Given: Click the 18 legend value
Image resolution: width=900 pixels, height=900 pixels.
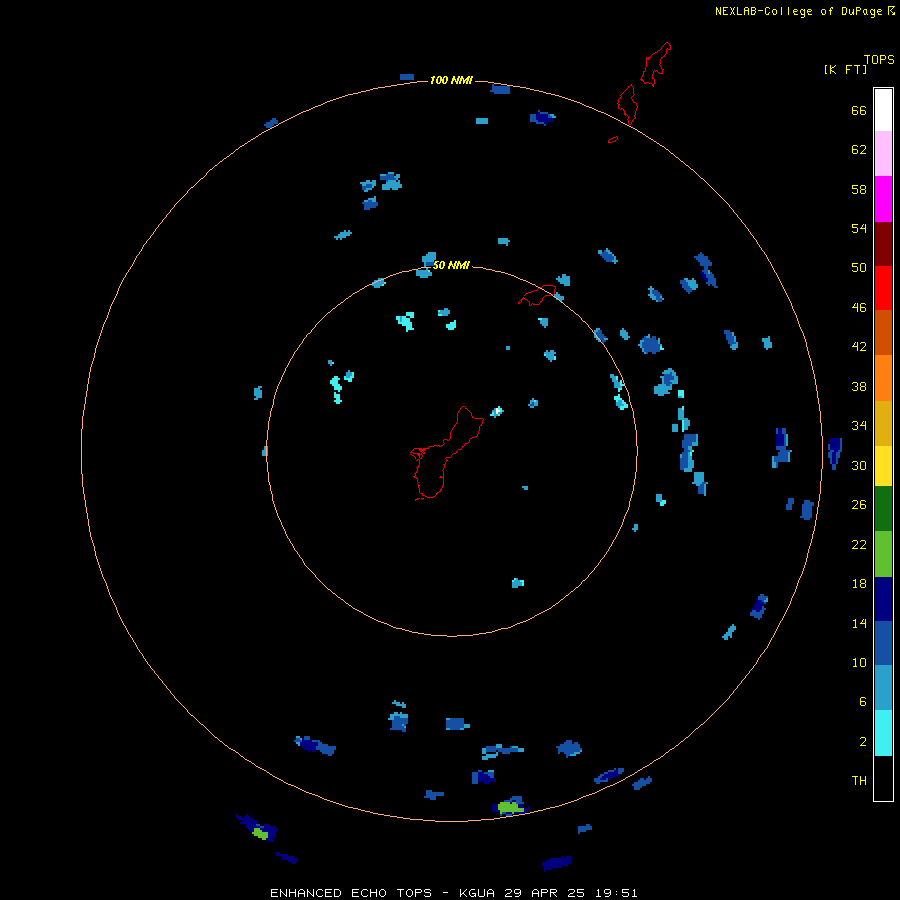Looking at the screenshot, I should 859,584.
